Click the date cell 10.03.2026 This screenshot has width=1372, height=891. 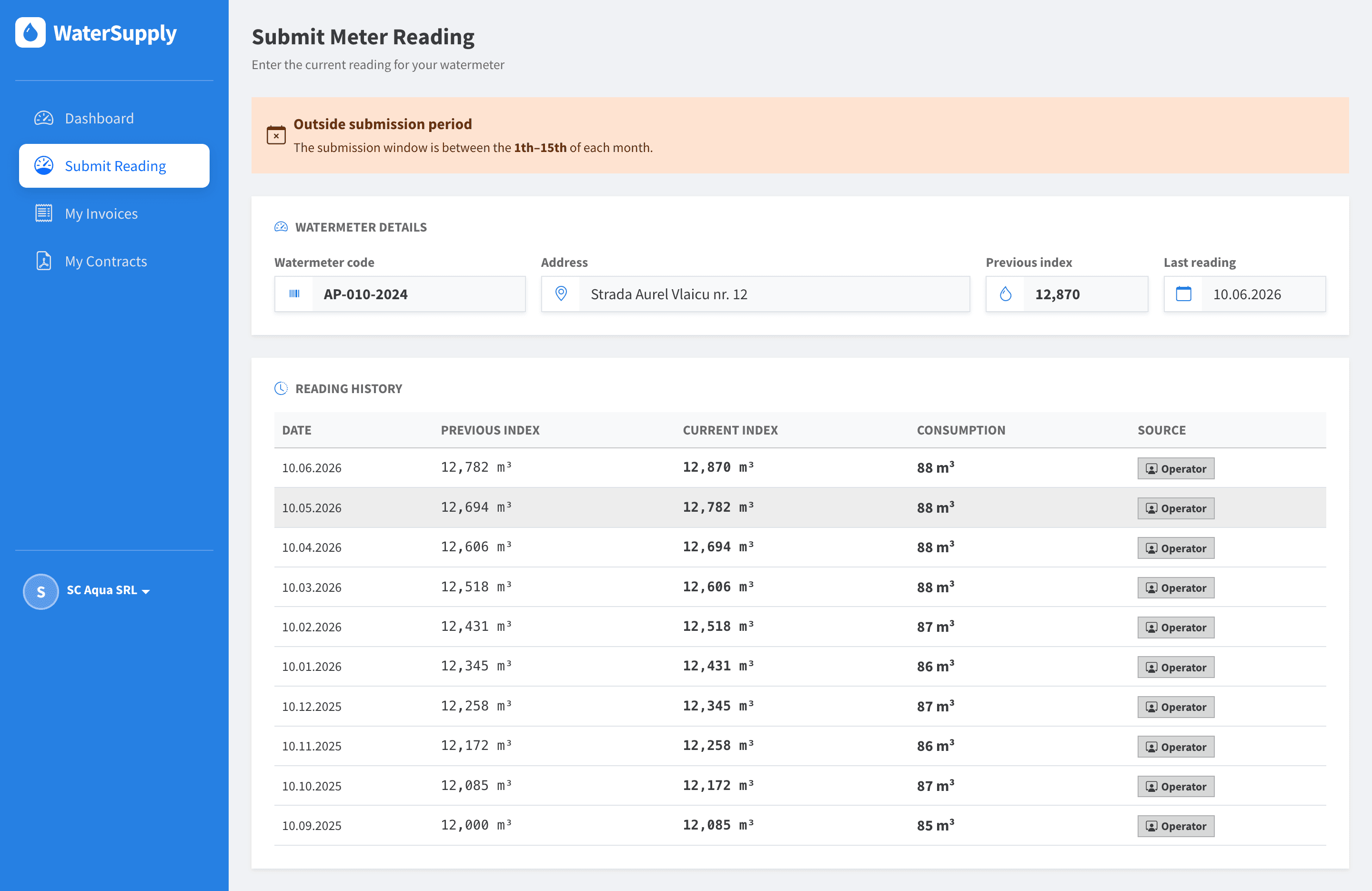311,587
